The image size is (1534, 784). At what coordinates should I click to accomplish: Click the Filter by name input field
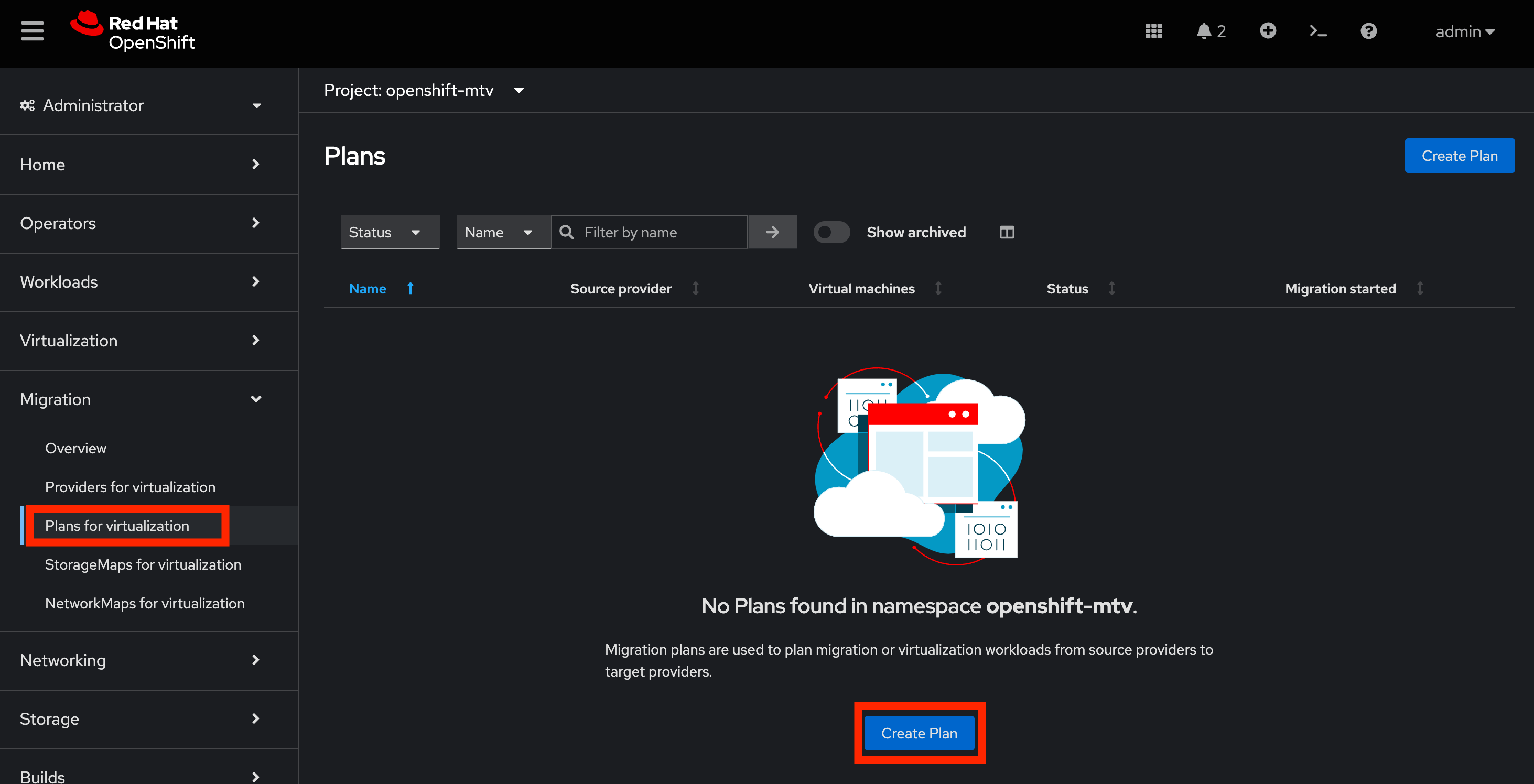[649, 232]
